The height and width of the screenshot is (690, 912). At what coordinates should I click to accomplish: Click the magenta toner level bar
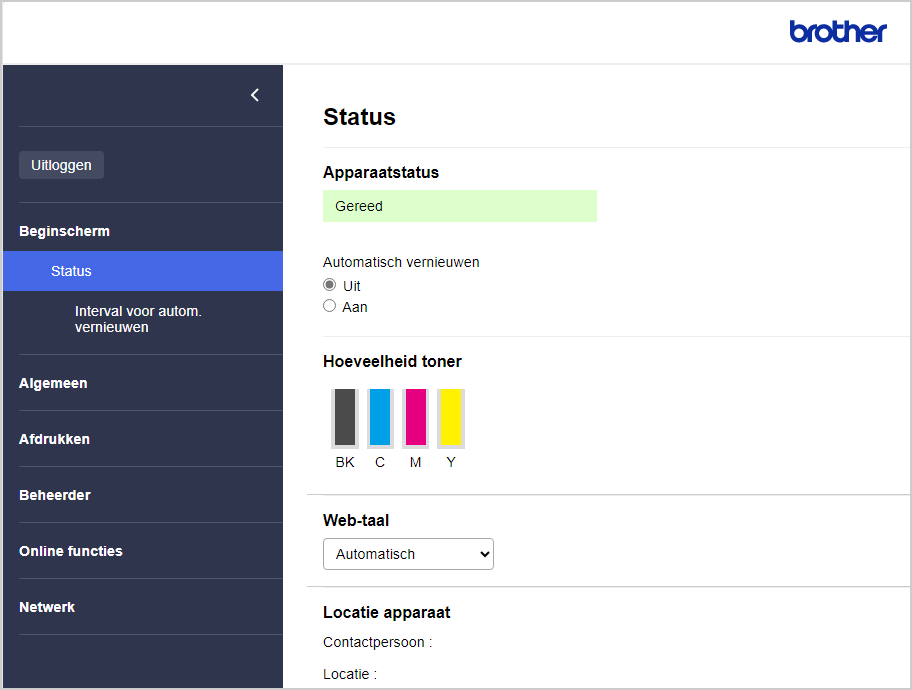(x=415, y=418)
